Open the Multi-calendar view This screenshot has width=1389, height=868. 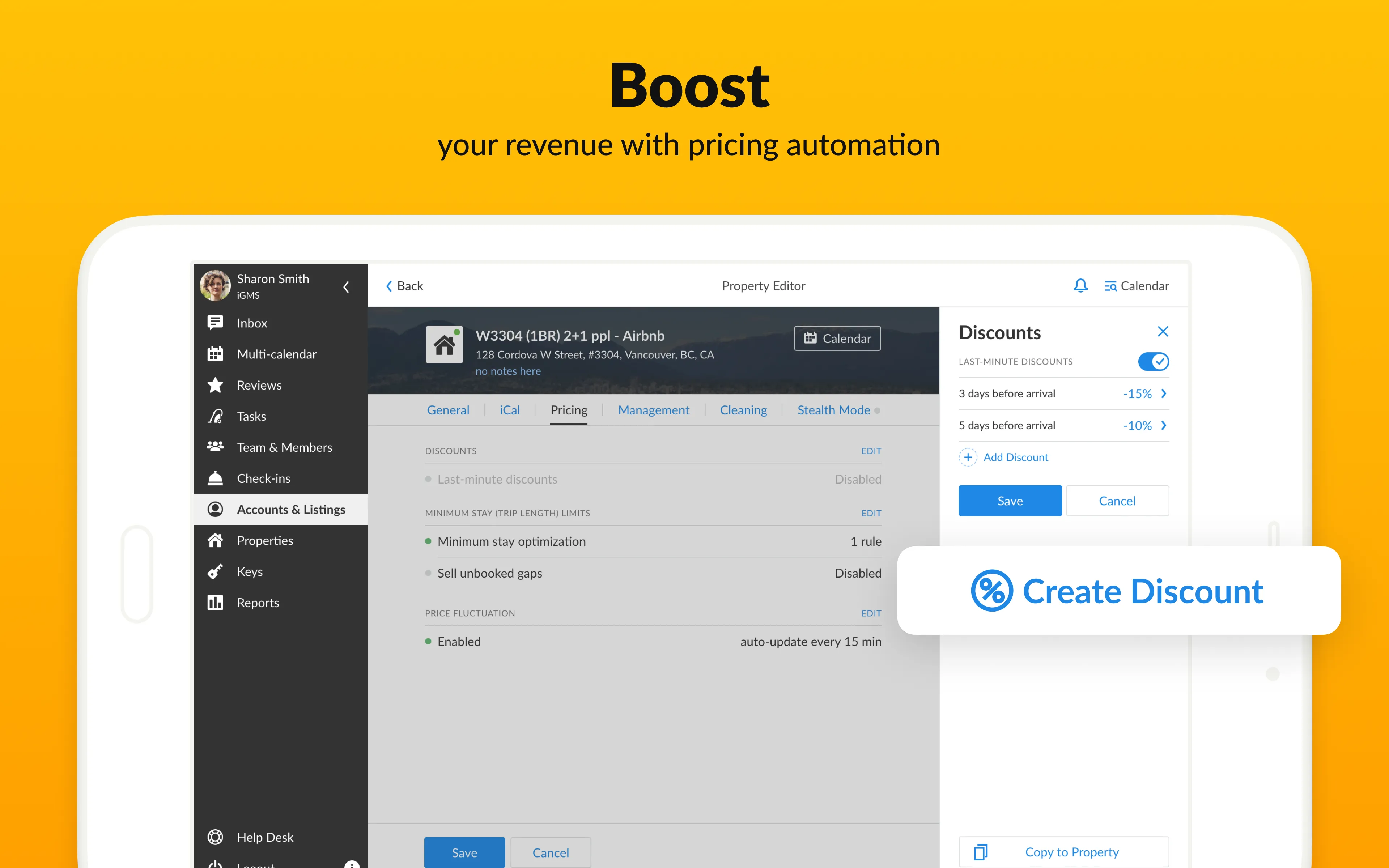276,353
